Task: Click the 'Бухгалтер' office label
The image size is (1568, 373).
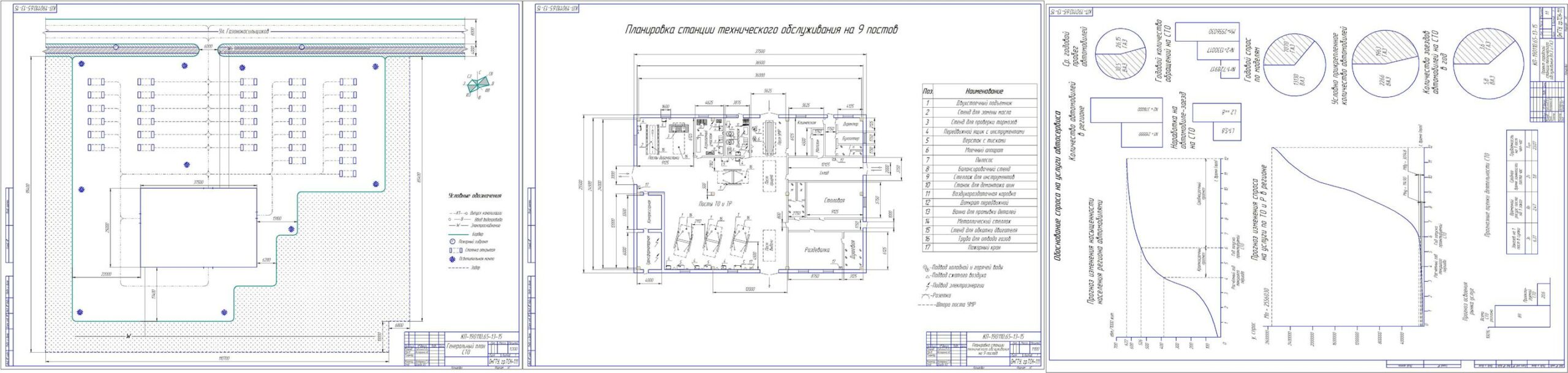Action: 850,139
